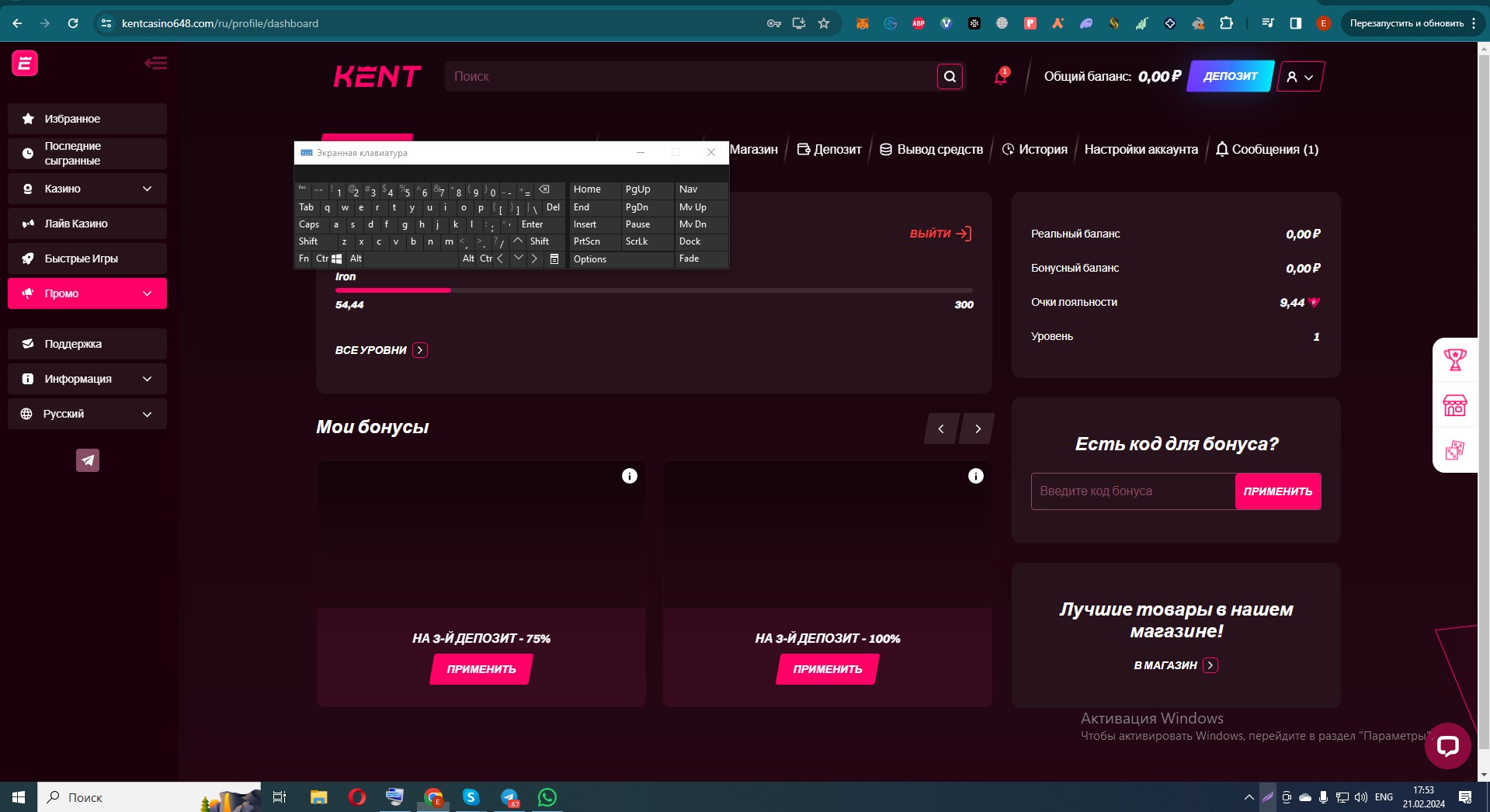The width and height of the screenshot is (1490, 812).
Task: Show info for the 100% deposit bonus
Action: (x=976, y=476)
